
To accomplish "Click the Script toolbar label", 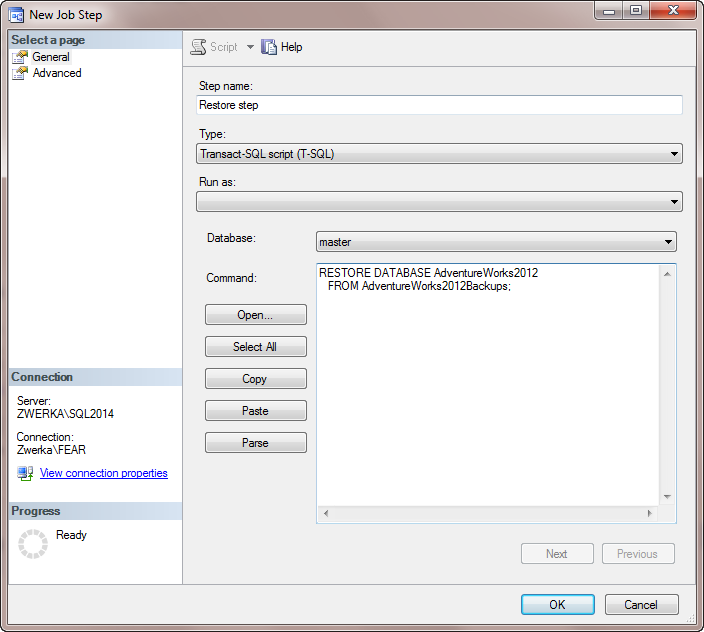I will 224,47.
